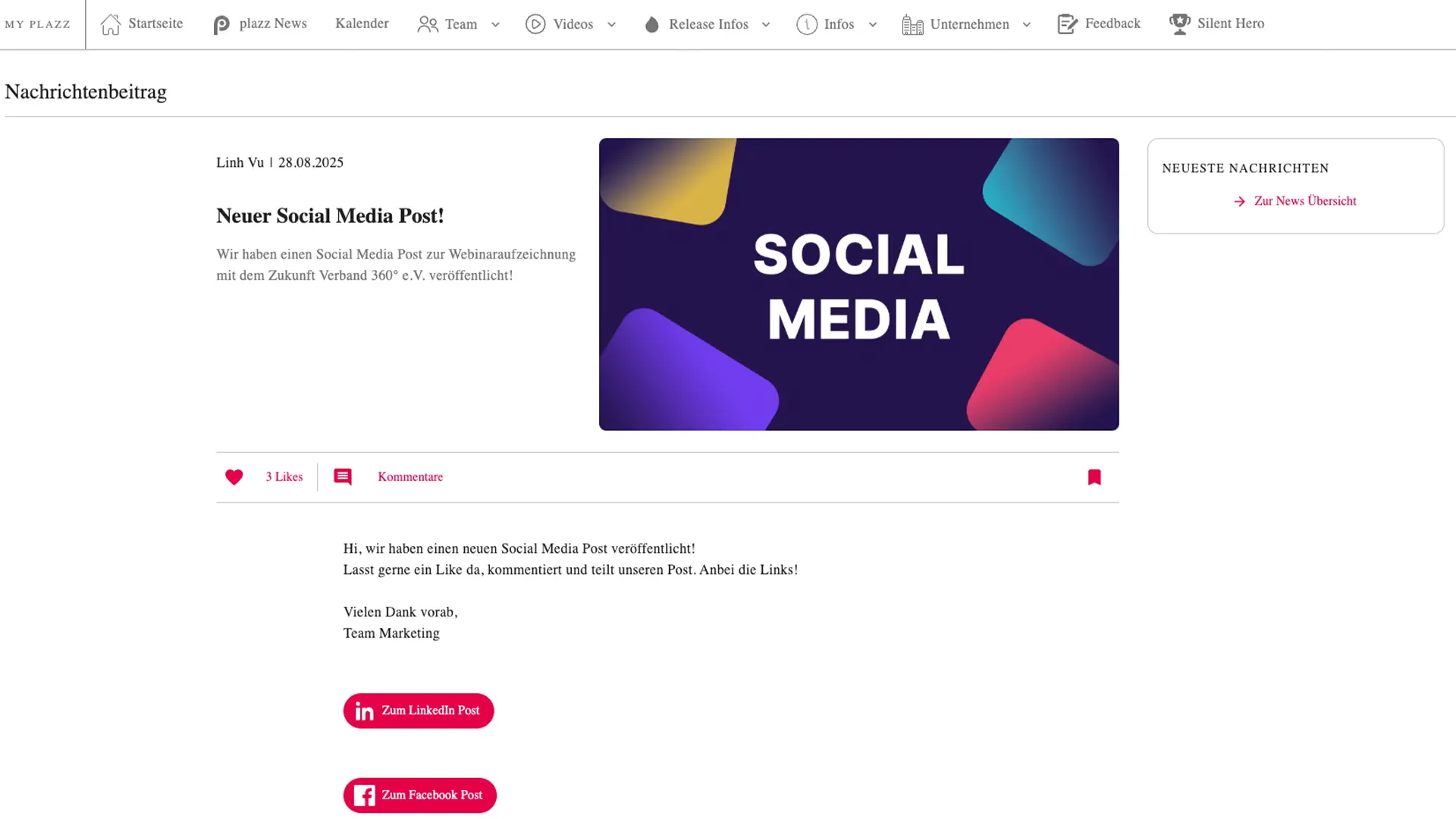Click the date 28.08.2025
The image size is (1456, 819).
click(311, 162)
